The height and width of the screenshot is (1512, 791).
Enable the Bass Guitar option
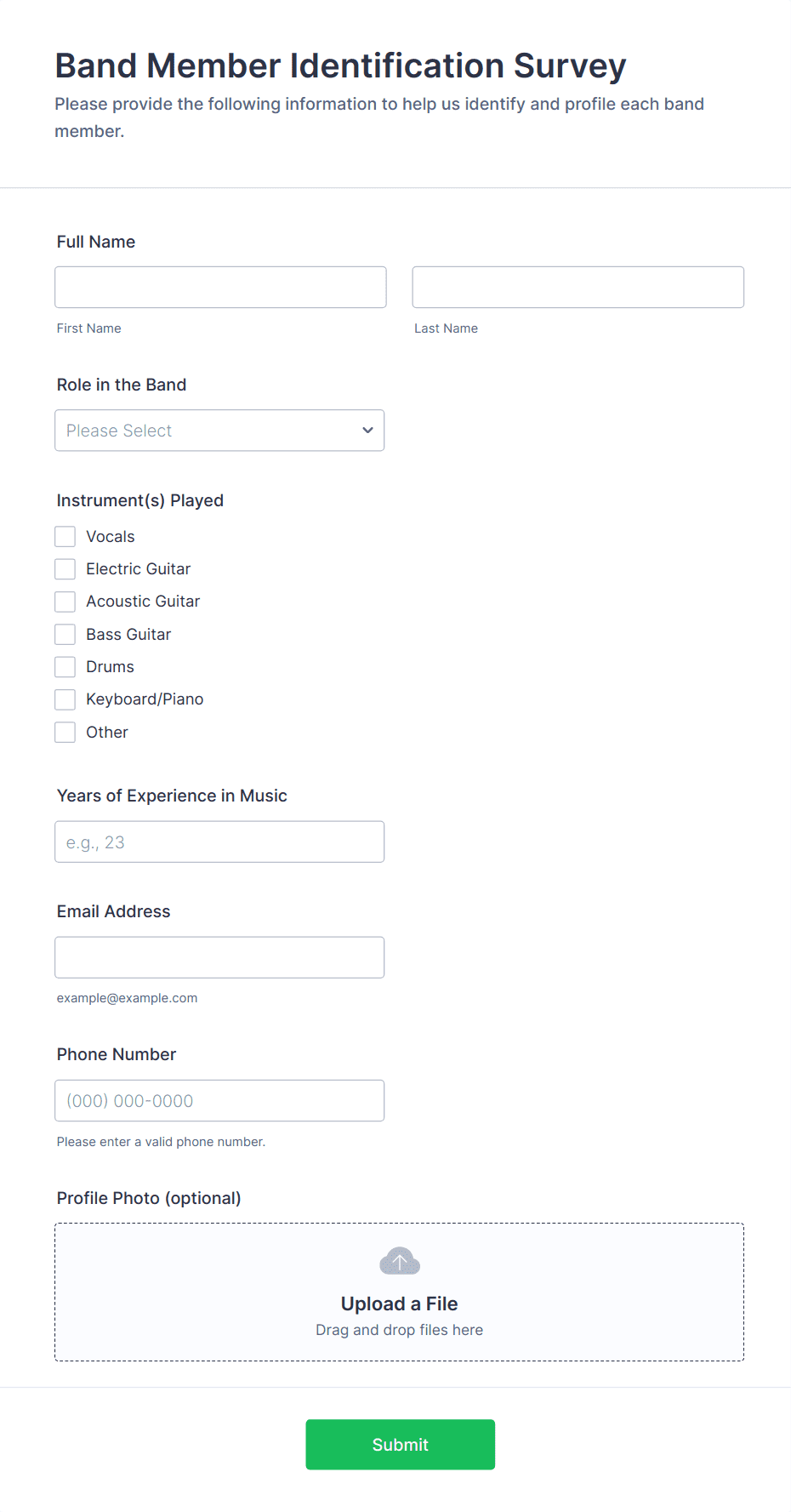[x=65, y=635]
